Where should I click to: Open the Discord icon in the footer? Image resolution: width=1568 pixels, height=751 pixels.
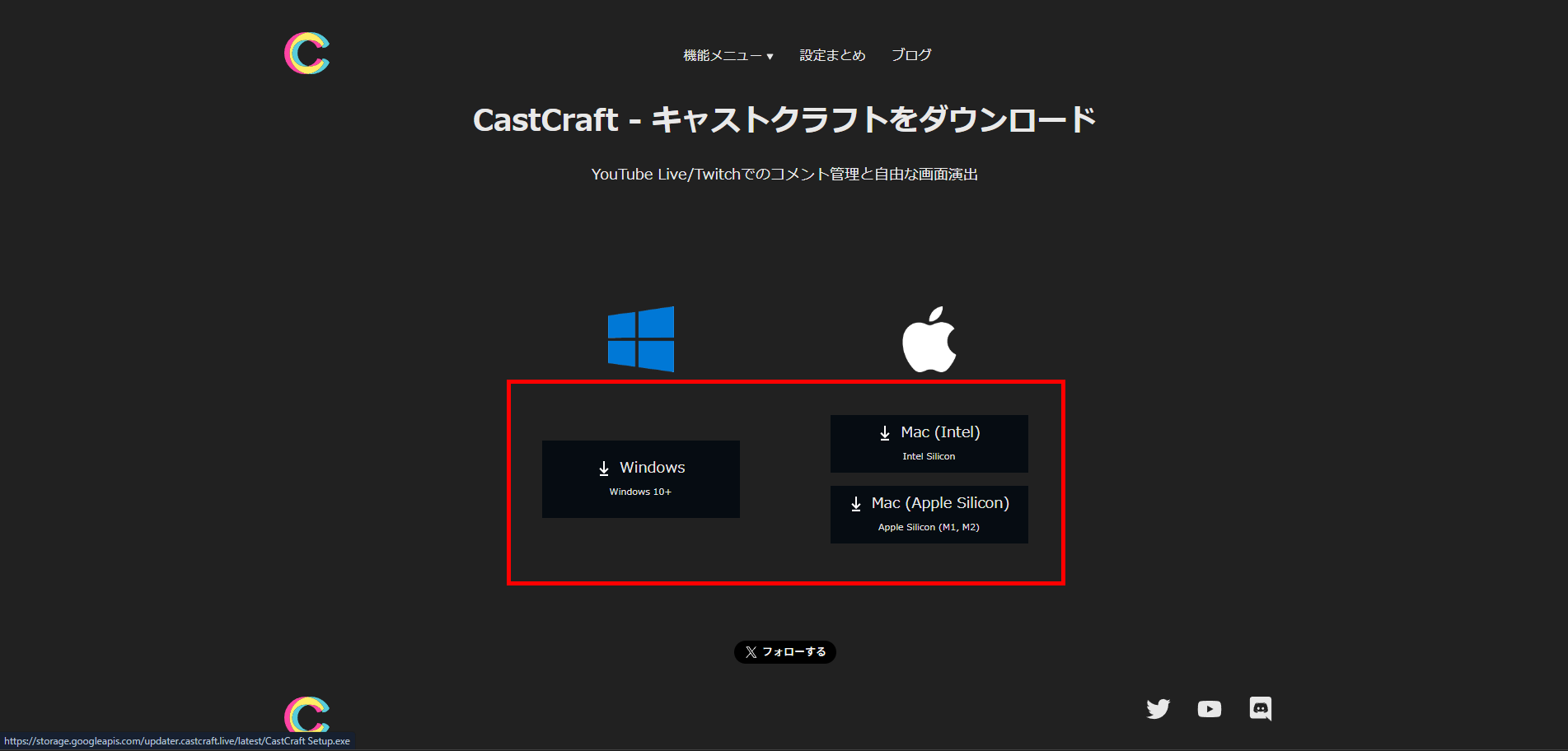tap(1261, 709)
